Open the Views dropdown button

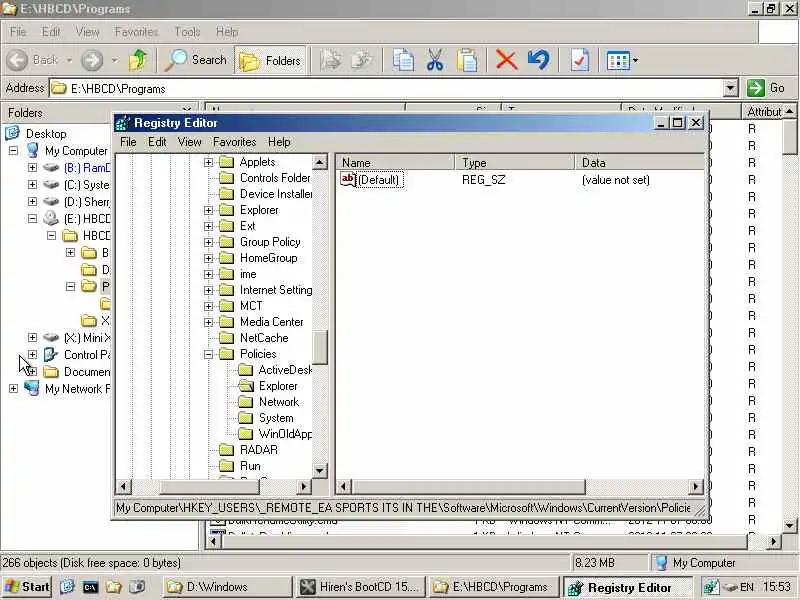[622, 60]
